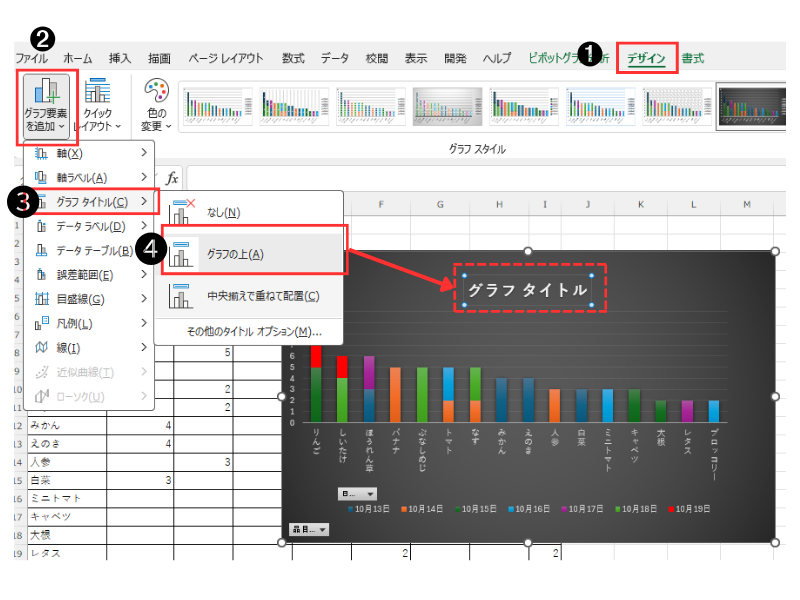Click the insert function fx icon
The image size is (800, 600).
tap(172, 178)
